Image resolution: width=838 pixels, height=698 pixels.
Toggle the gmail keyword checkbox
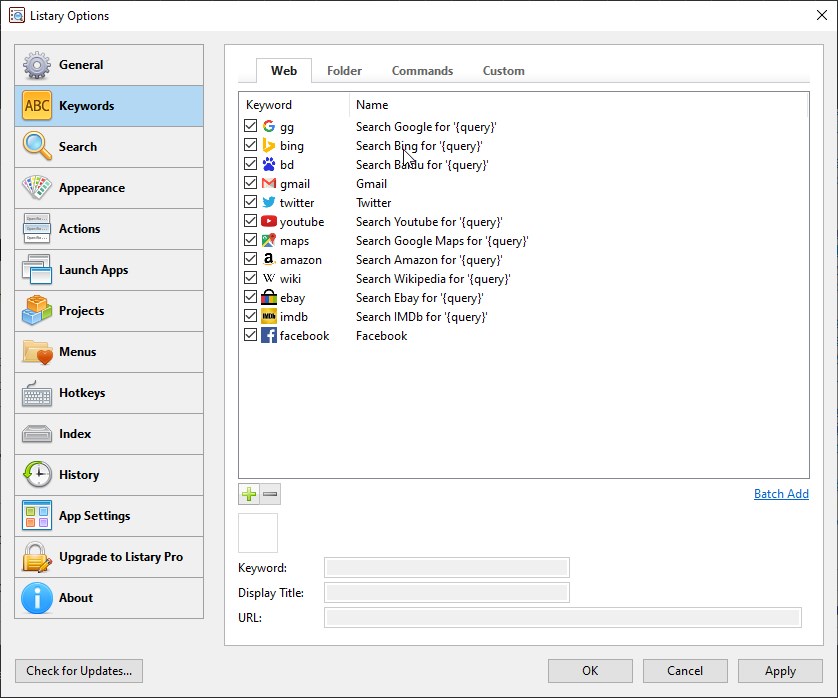coord(250,183)
